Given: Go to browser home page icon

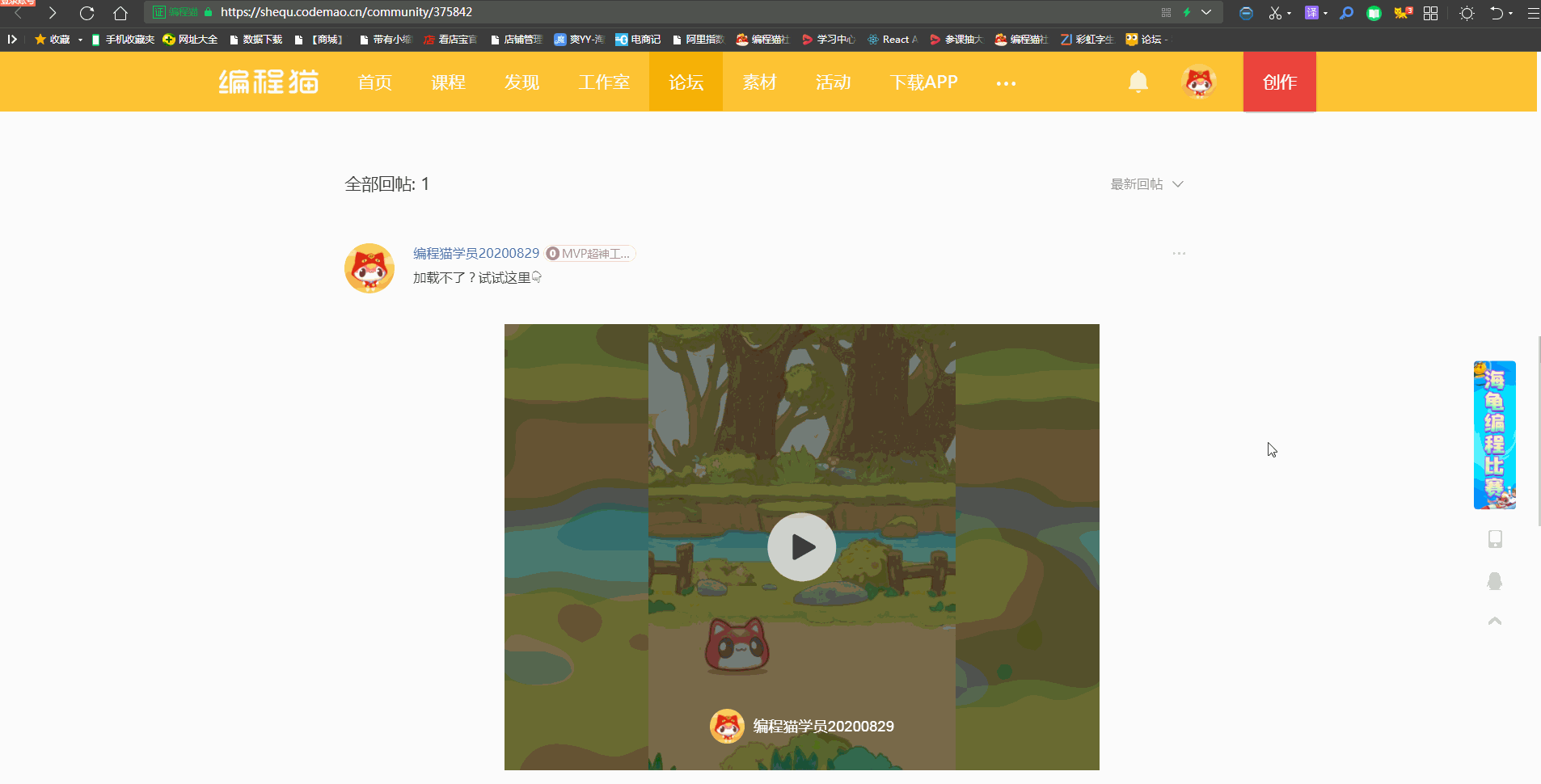Looking at the screenshot, I should click(120, 13).
